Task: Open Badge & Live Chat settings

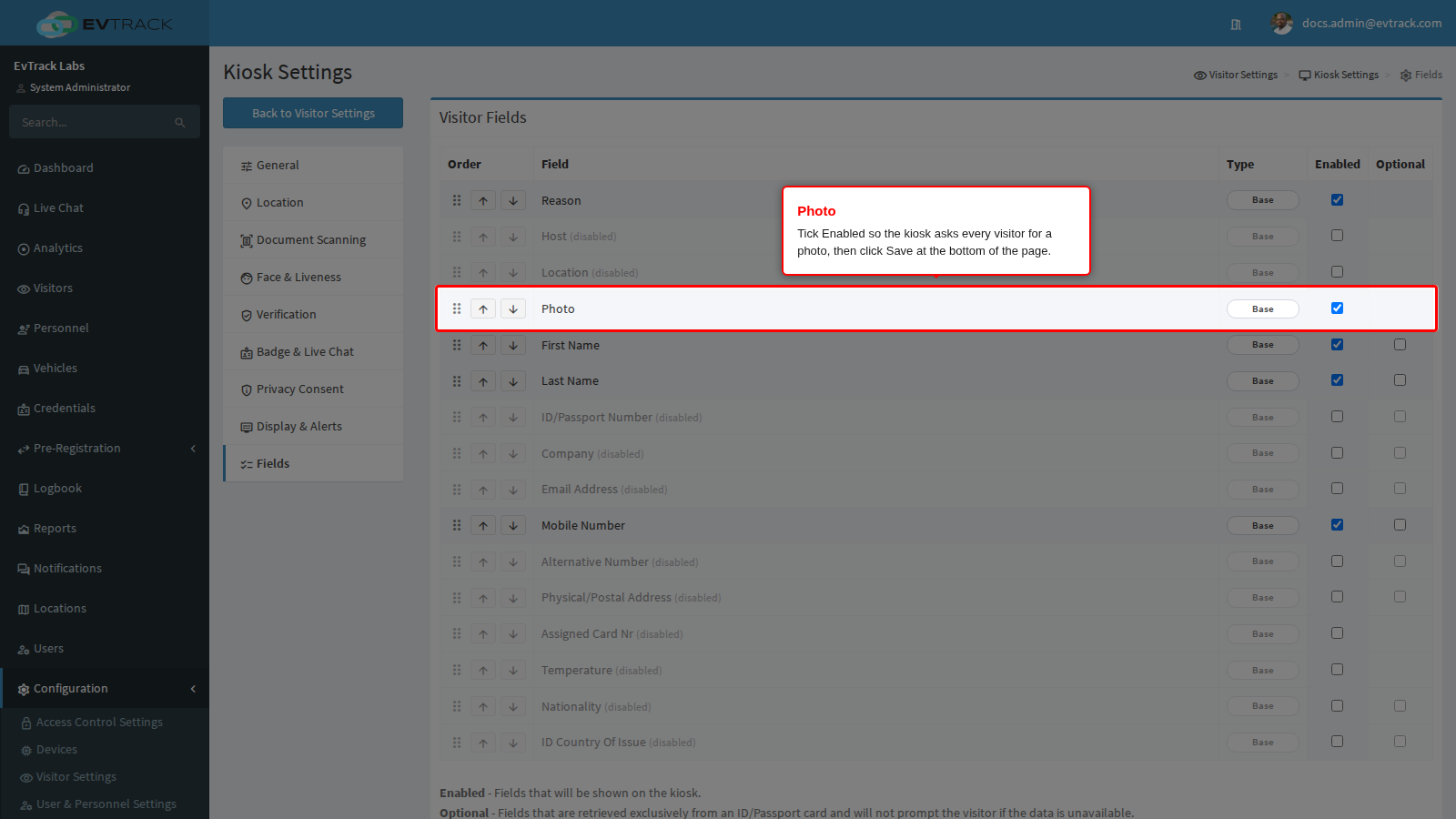Action: click(x=313, y=352)
